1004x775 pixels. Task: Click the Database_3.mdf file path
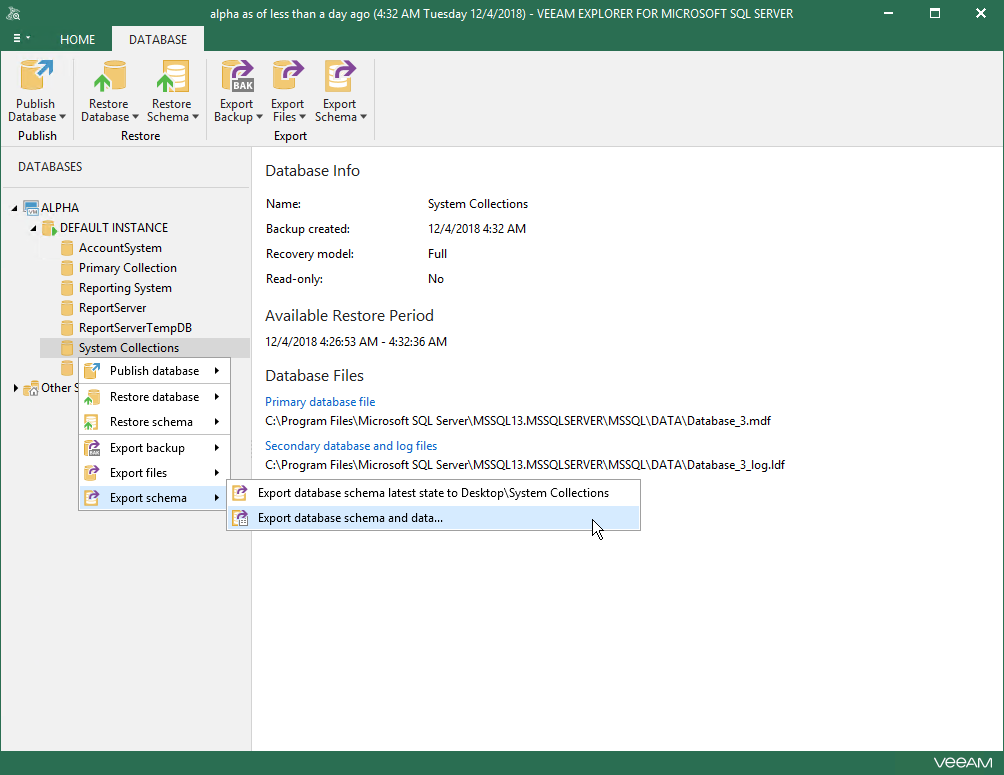[x=518, y=421]
